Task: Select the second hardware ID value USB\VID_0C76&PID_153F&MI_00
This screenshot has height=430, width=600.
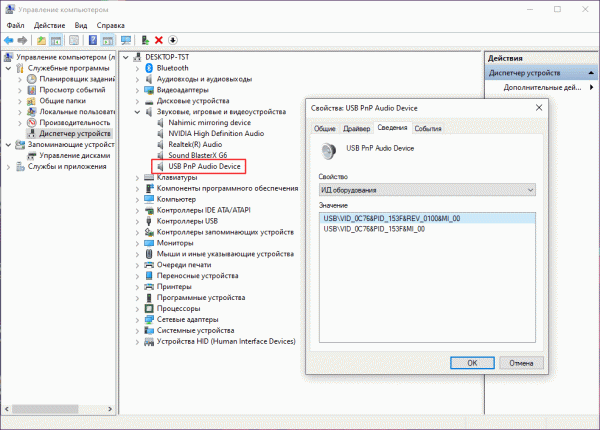Action: [x=374, y=228]
